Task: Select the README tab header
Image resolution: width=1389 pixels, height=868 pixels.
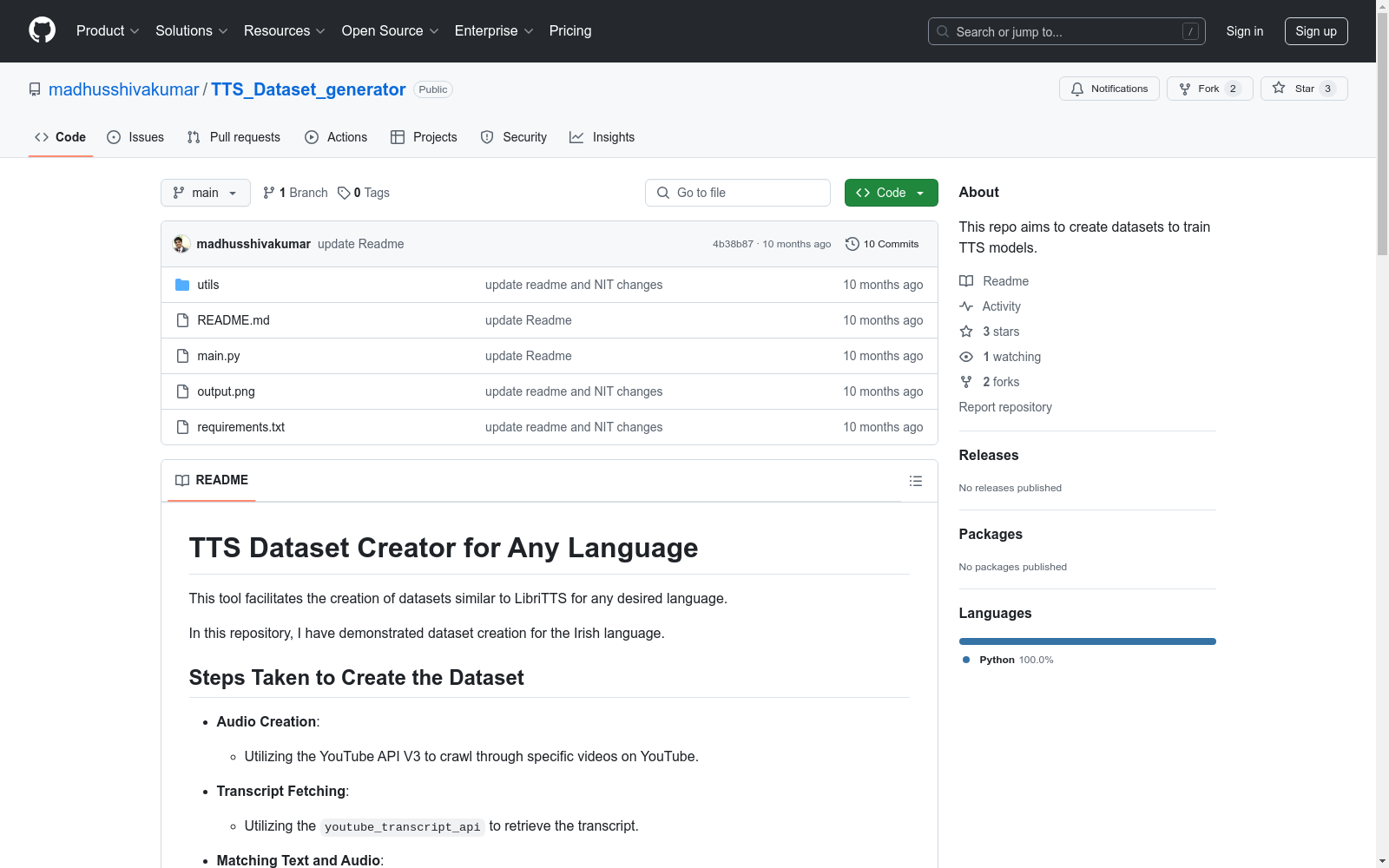Action: point(212,480)
